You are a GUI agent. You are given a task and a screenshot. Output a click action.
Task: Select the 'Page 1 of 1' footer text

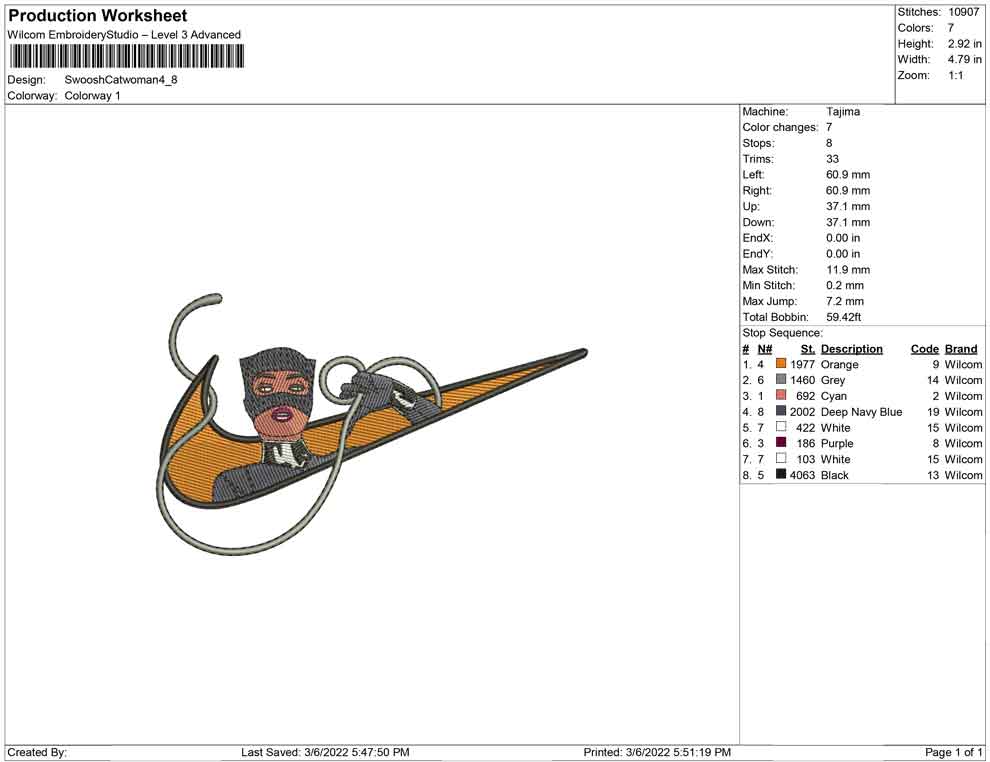tap(953, 752)
